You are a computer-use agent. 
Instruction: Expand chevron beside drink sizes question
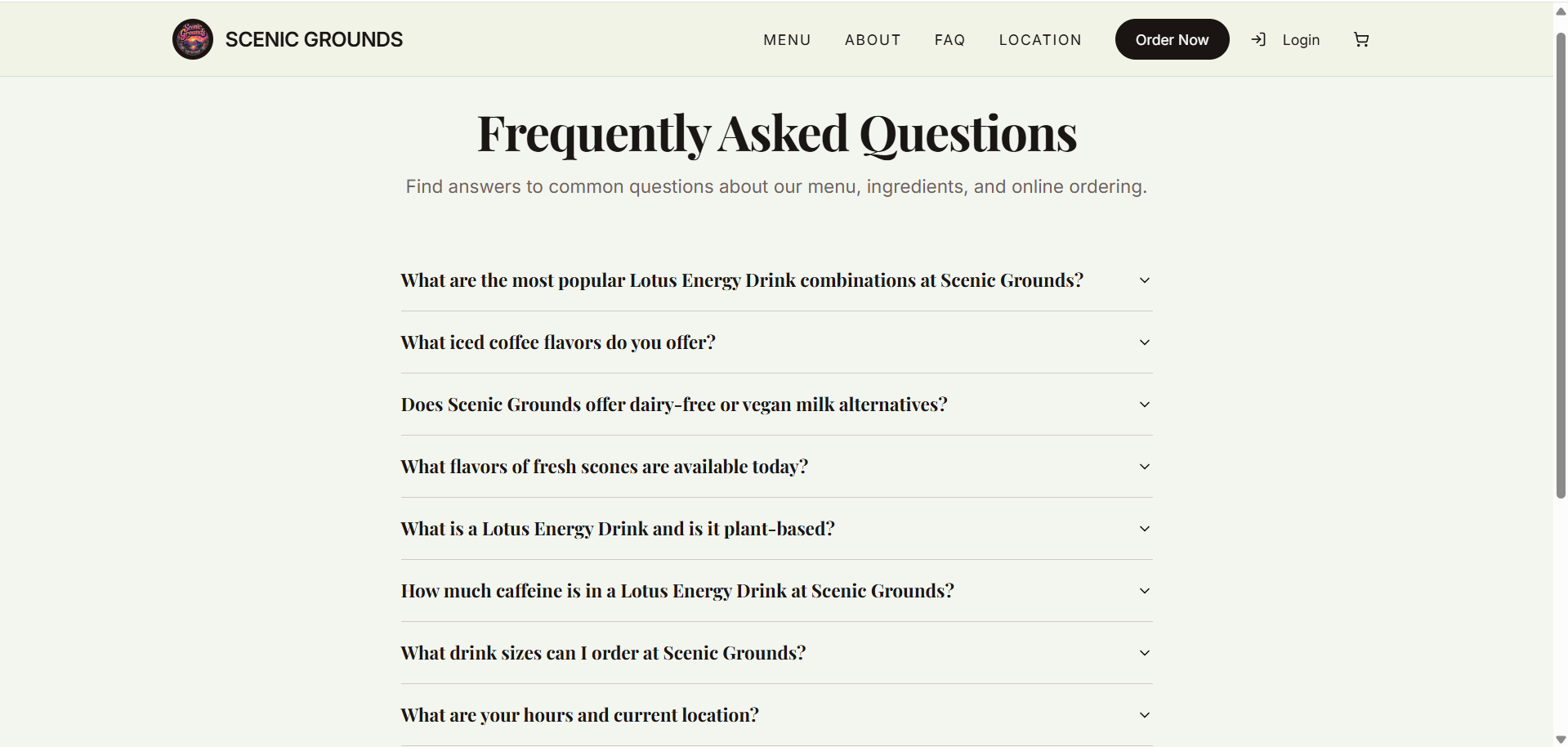click(1145, 653)
